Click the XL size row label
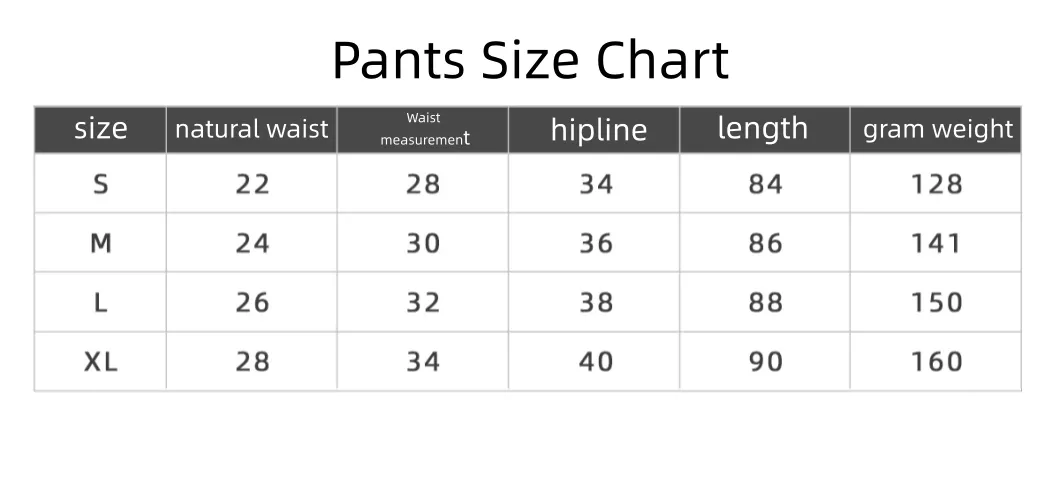The width and height of the screenshot is (1060, 484). click(101, 361)
